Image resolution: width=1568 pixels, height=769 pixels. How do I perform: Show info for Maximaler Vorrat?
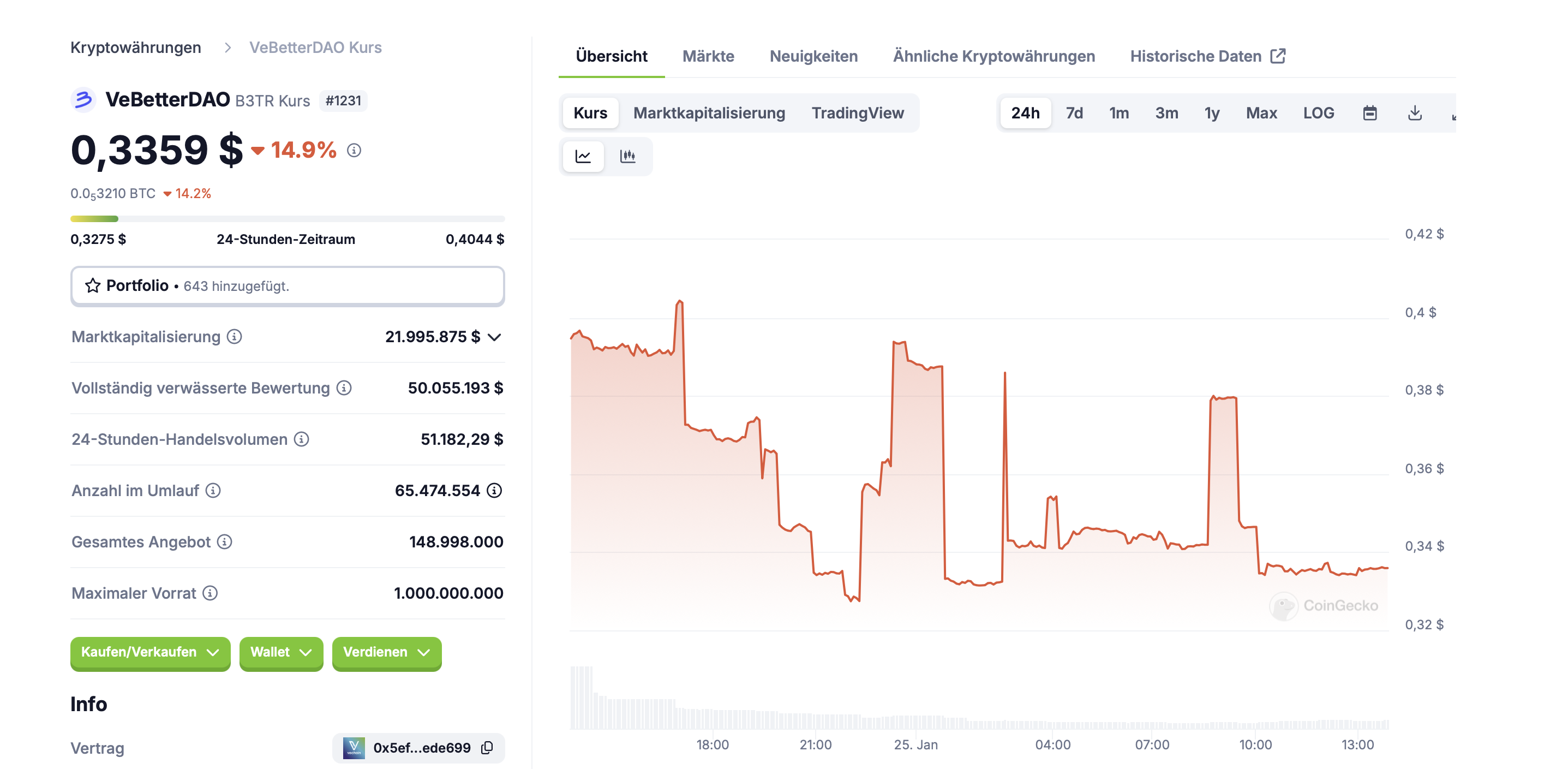pyautogui.click(x=210, y=592)
